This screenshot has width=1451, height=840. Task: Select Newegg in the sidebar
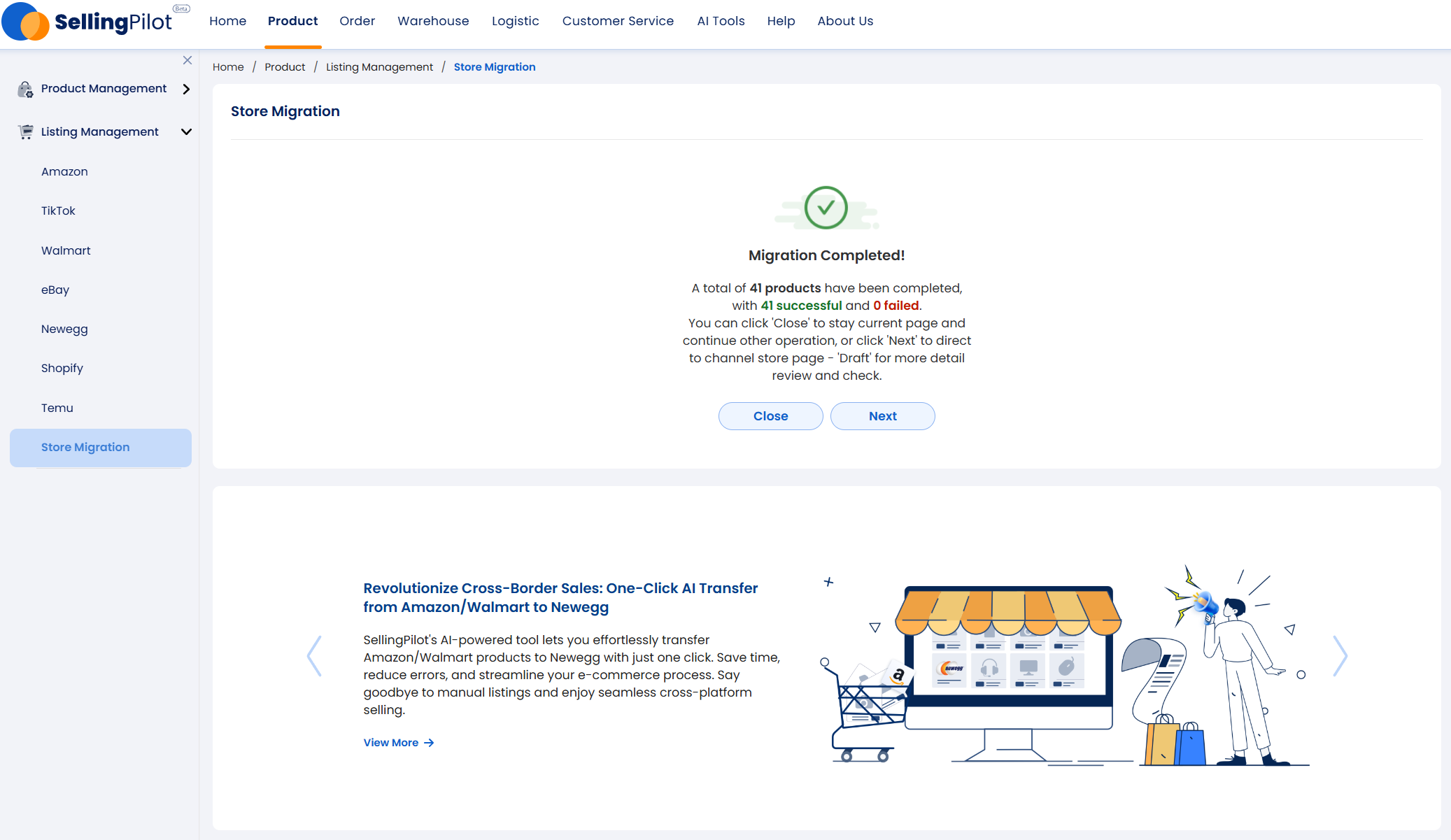(64, 329)
